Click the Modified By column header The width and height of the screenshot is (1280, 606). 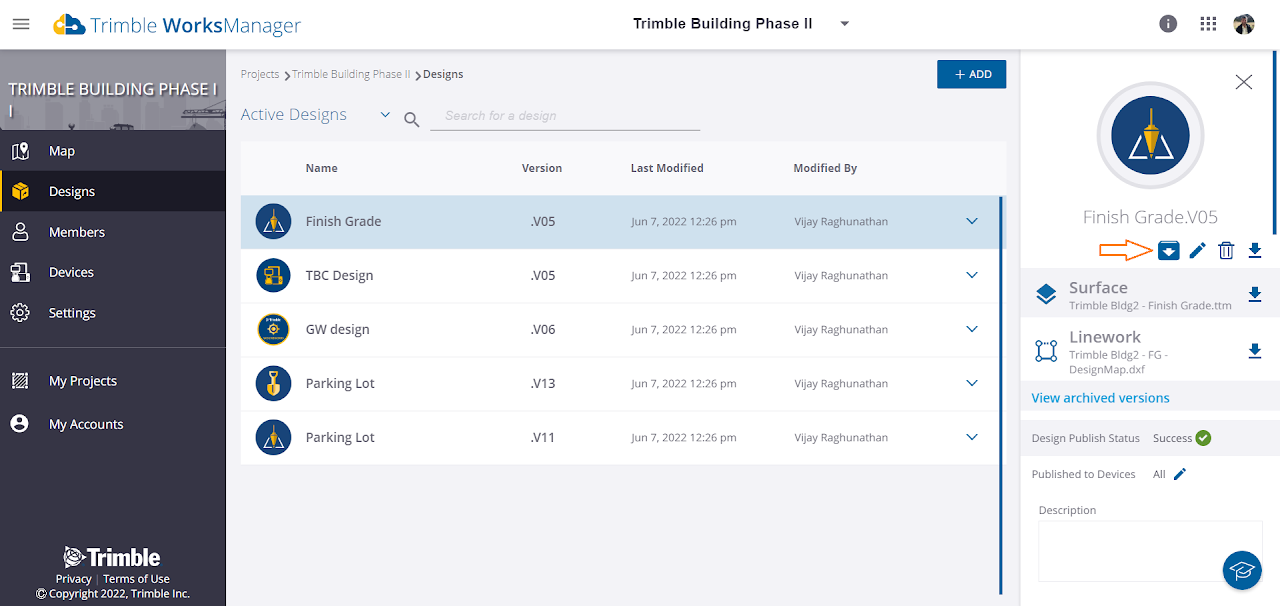pyautogui.click(x=825, y=168)
